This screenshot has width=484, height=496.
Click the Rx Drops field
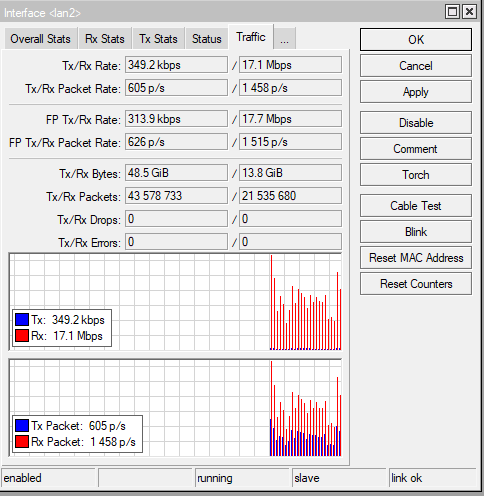290,219
